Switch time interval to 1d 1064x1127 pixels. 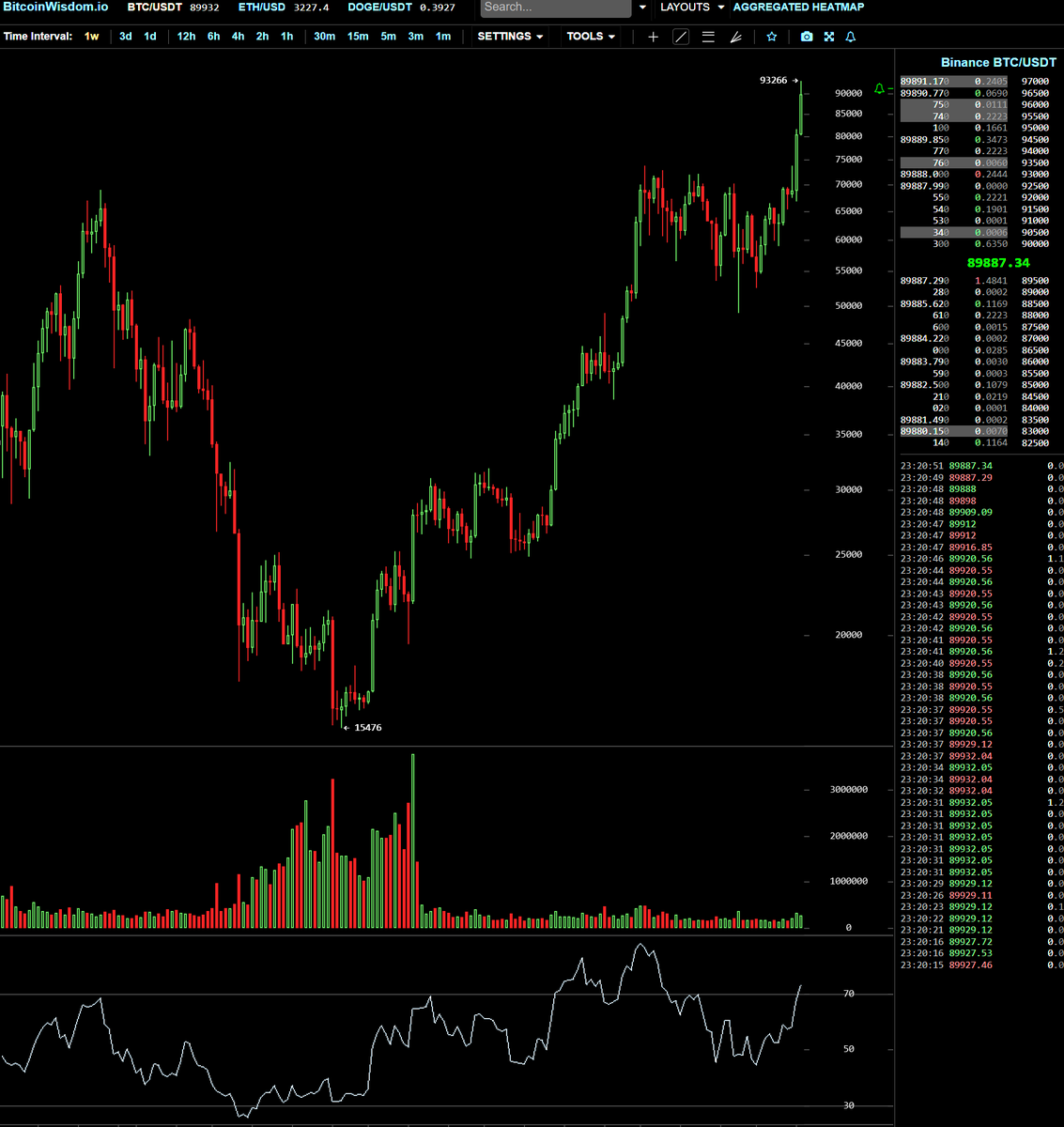(150, 37)
